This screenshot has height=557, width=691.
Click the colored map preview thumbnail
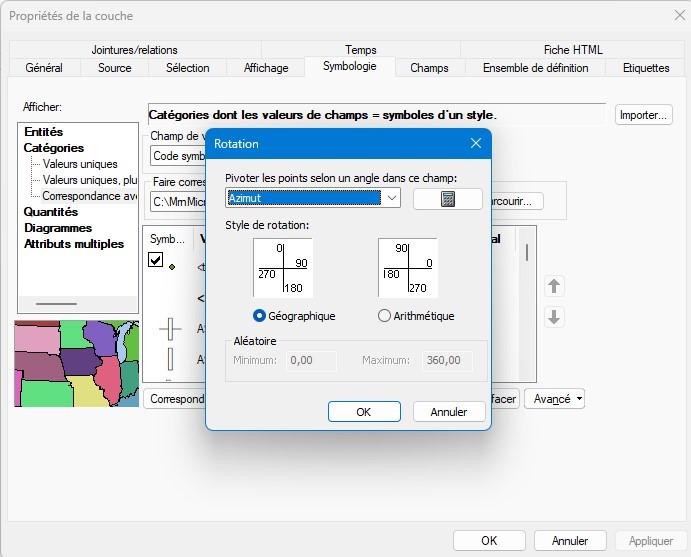click(75, 363)
